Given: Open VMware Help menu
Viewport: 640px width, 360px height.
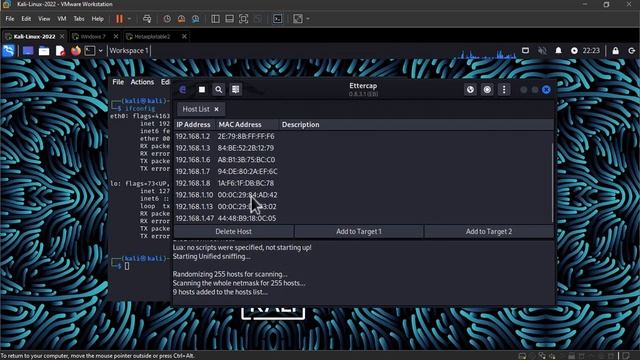Looking at the screenshot, I should (98, 19).
